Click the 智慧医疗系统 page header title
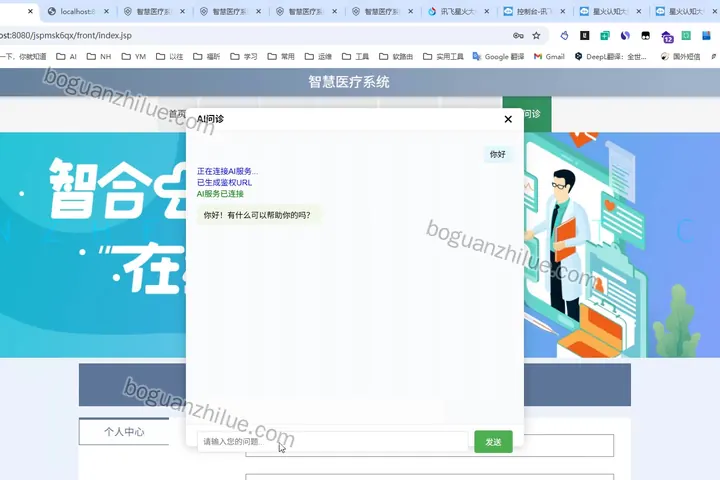This screenshot has width=720, height=480. pos(349,82)
